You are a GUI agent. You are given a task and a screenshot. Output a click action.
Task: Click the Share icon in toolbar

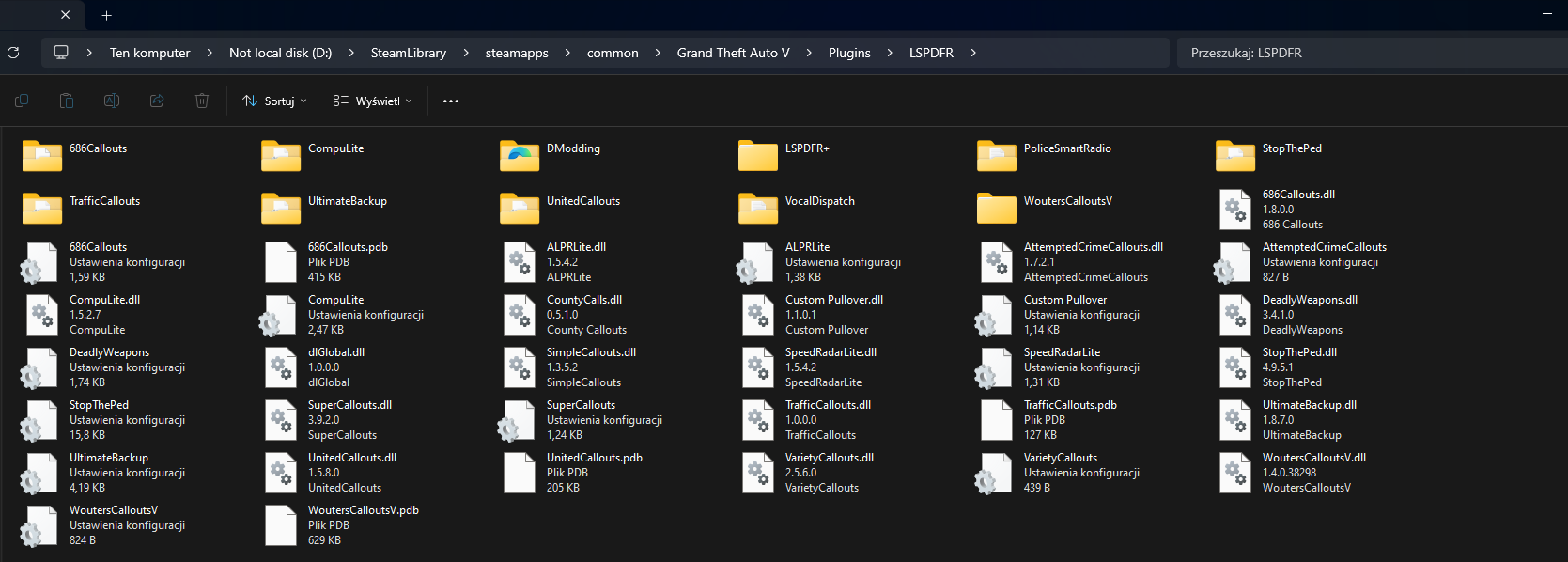(x=157, y=101)
